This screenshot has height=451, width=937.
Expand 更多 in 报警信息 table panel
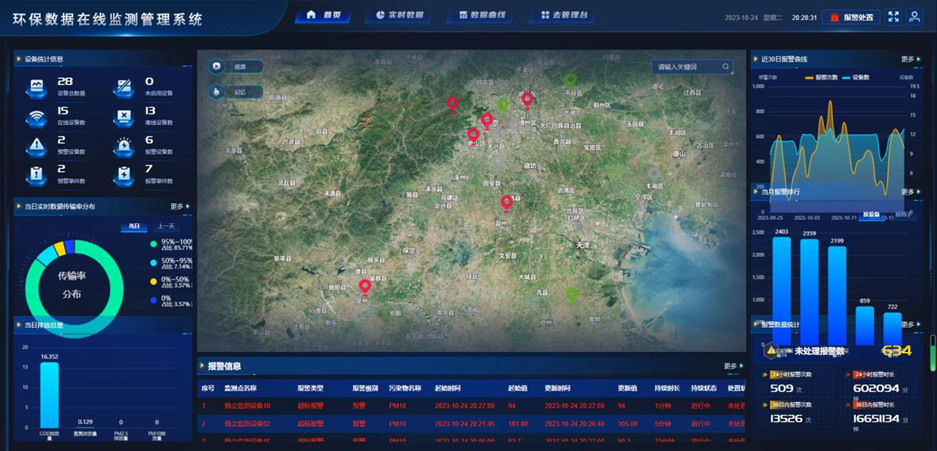coord(733,367)
